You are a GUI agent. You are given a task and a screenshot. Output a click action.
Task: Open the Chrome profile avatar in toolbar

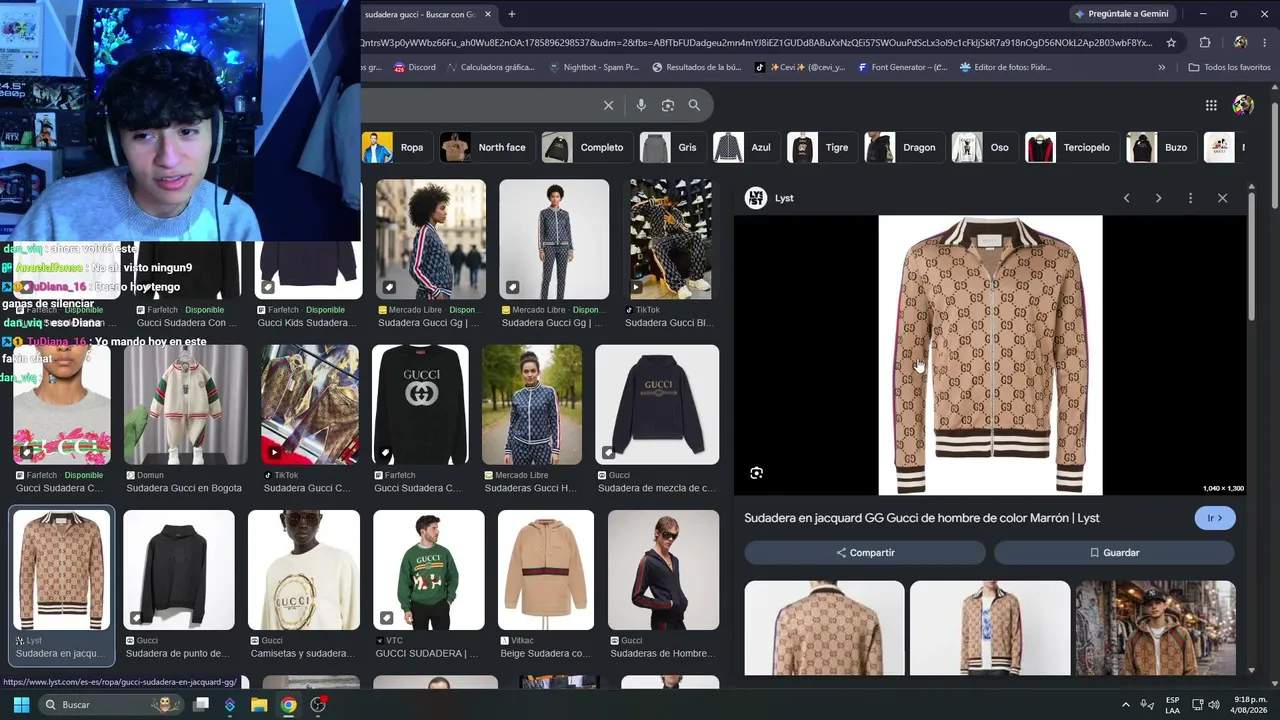click(x=1240, y=43)
